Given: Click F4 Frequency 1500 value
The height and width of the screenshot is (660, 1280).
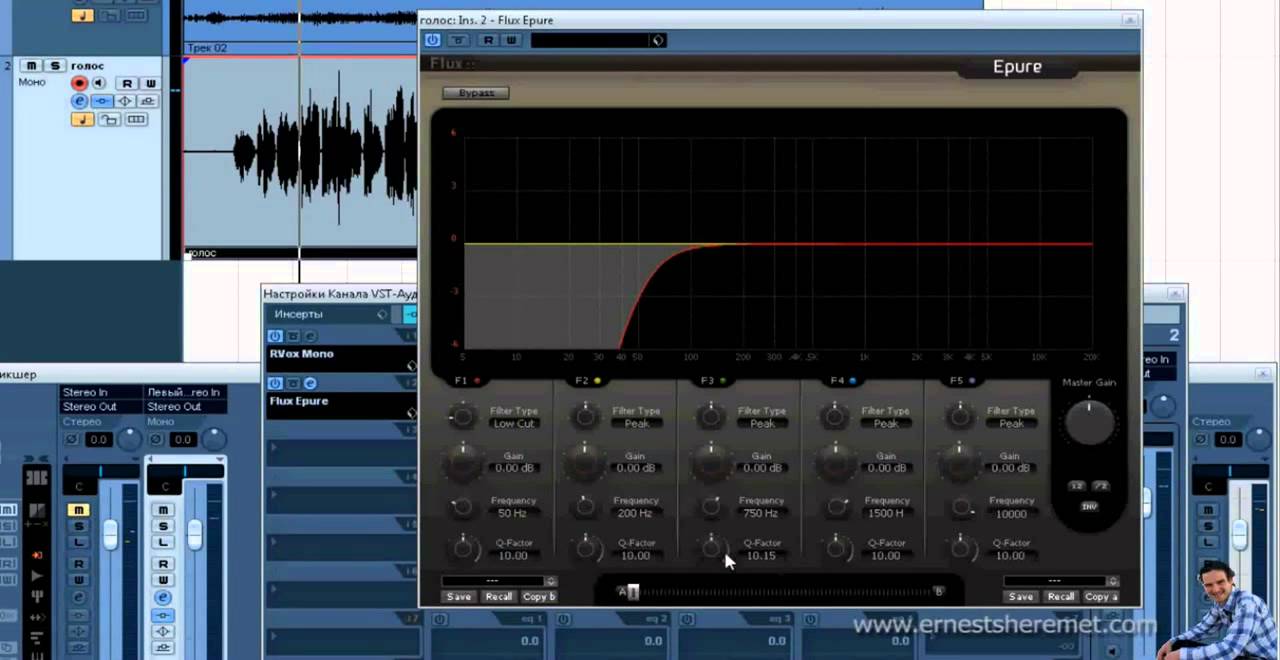Looking at the screenshot, I should point(886,514).
